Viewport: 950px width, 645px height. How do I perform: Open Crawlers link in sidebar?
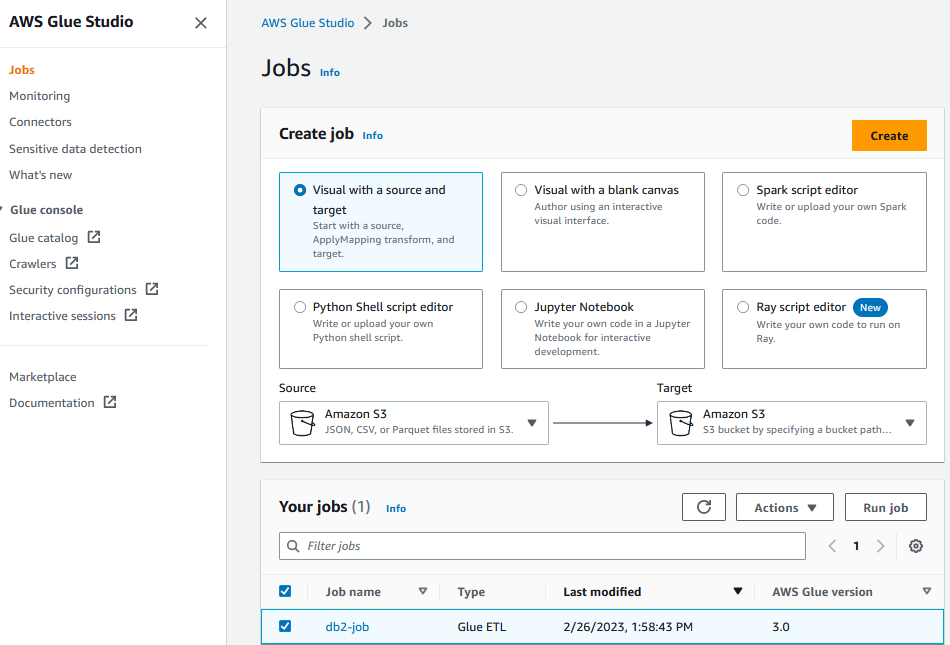(x=33, y=264)
